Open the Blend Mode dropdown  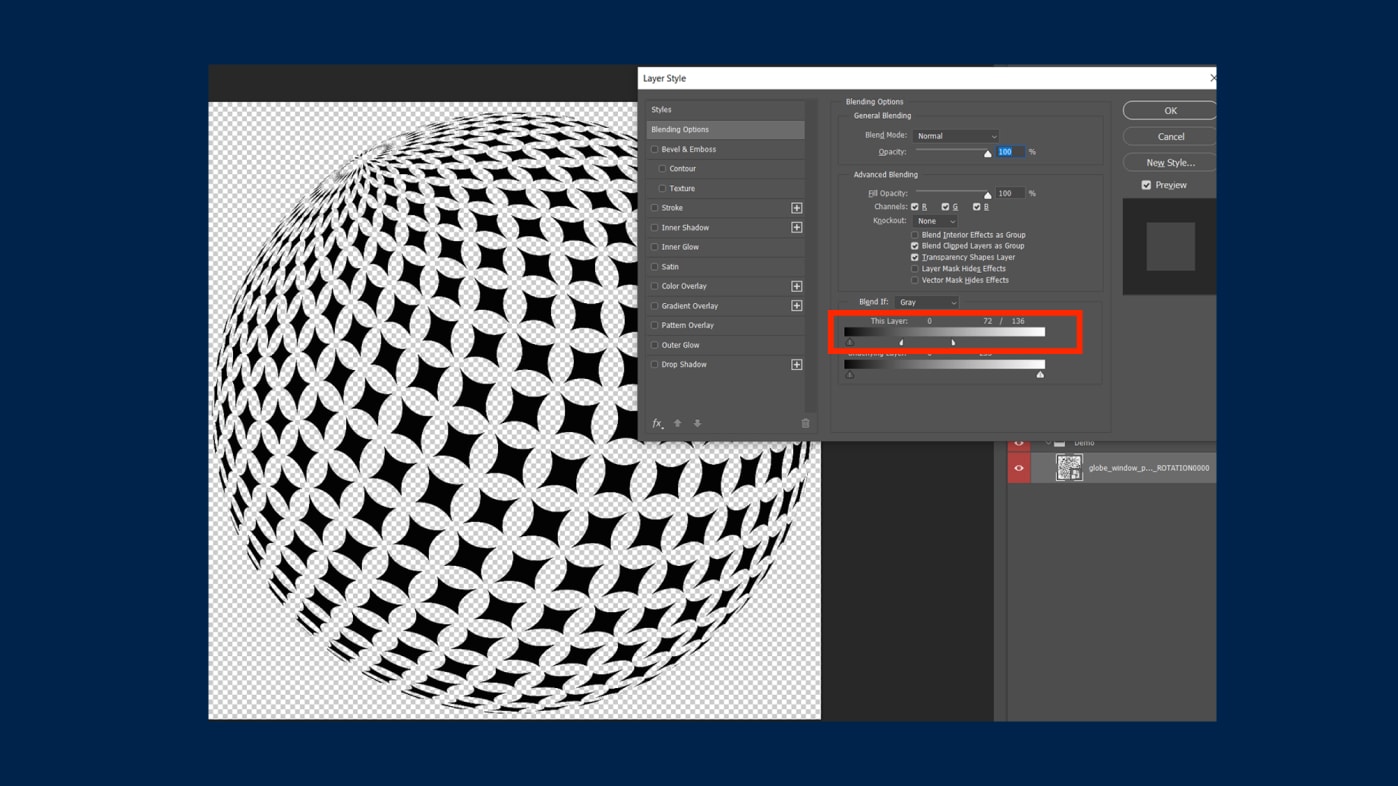(956, 136)
